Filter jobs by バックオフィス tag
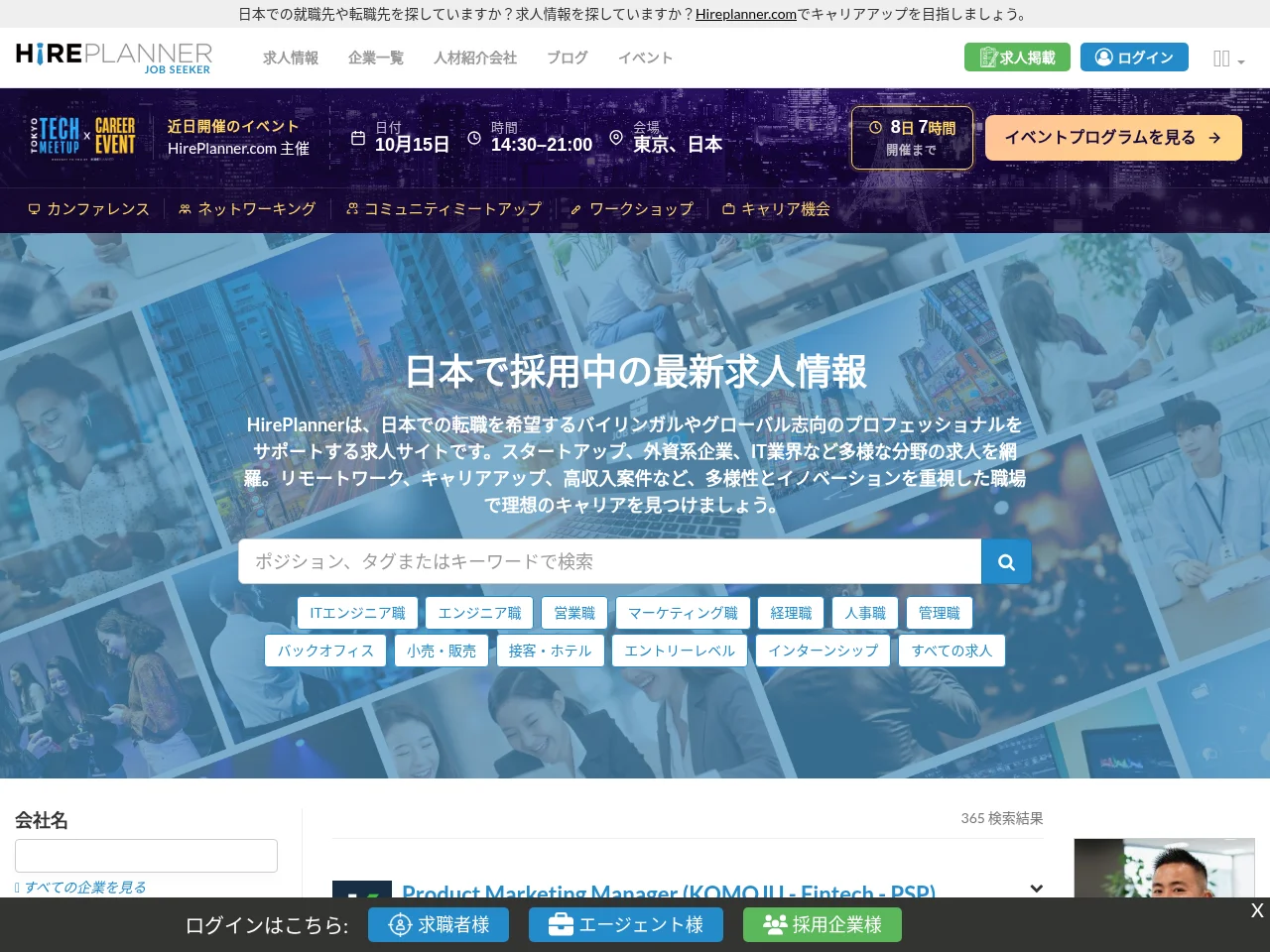This screenshot has width=1270, height=952. click(325, 651)
